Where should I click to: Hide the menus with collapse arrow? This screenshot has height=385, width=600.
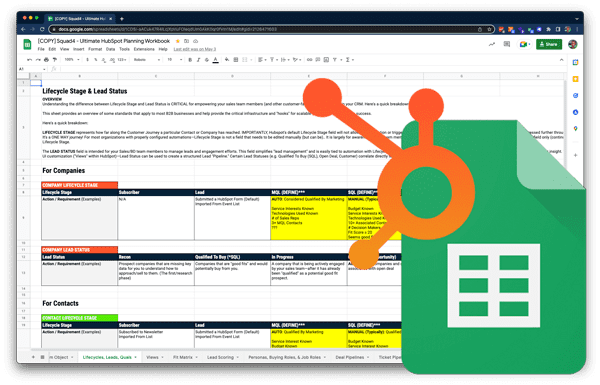click(x=561, y=60)
